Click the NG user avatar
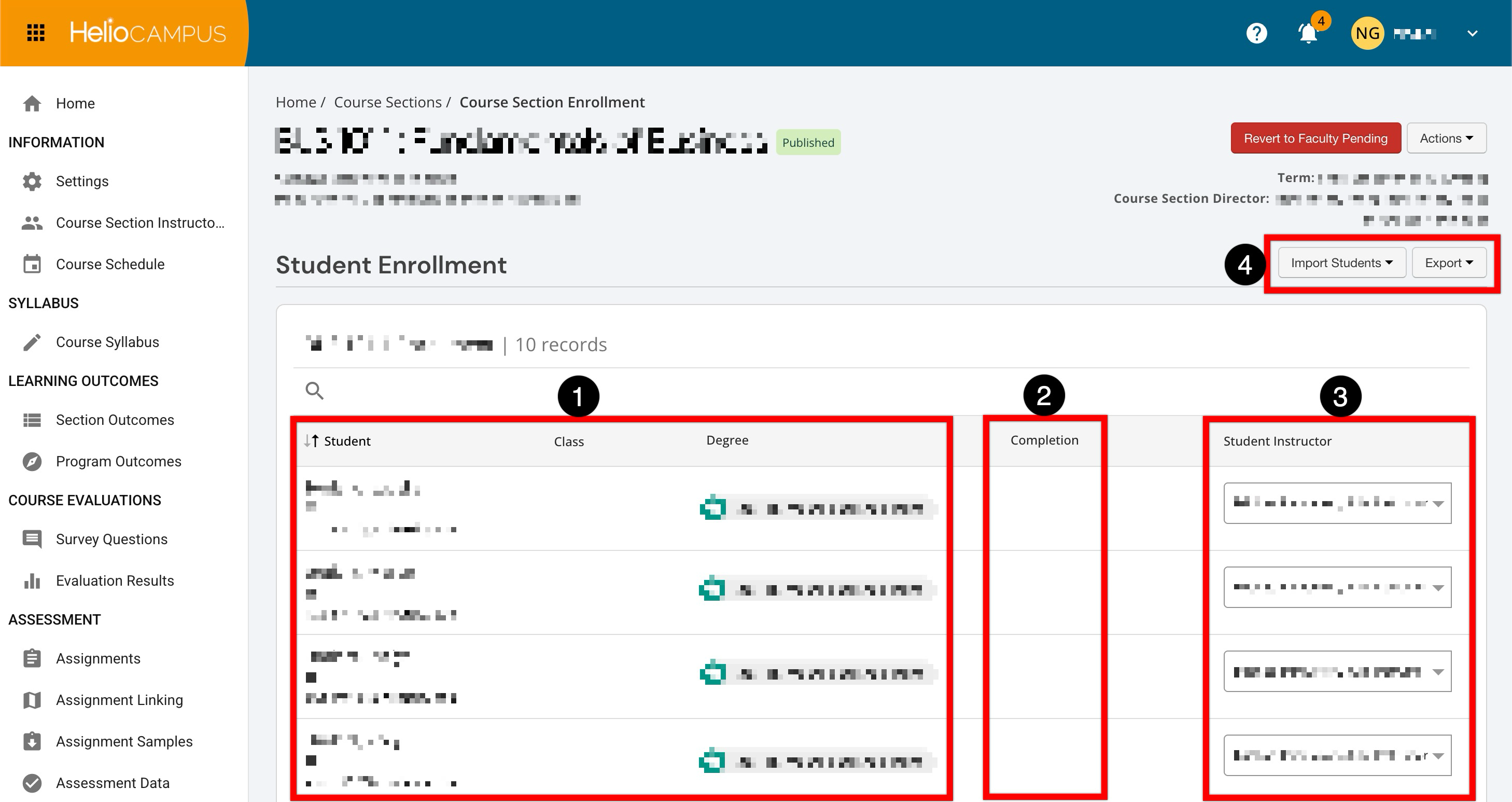Viewport: 1512px width, 802px height. pyautogui.click(x=1367, y=34)
